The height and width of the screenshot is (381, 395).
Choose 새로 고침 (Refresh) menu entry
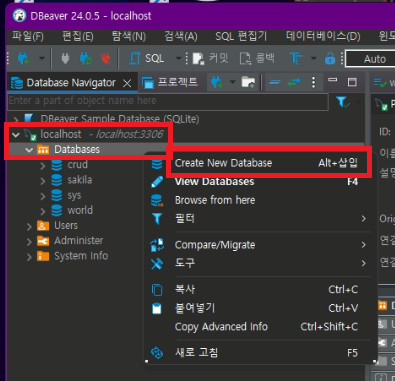pos(261,353)
